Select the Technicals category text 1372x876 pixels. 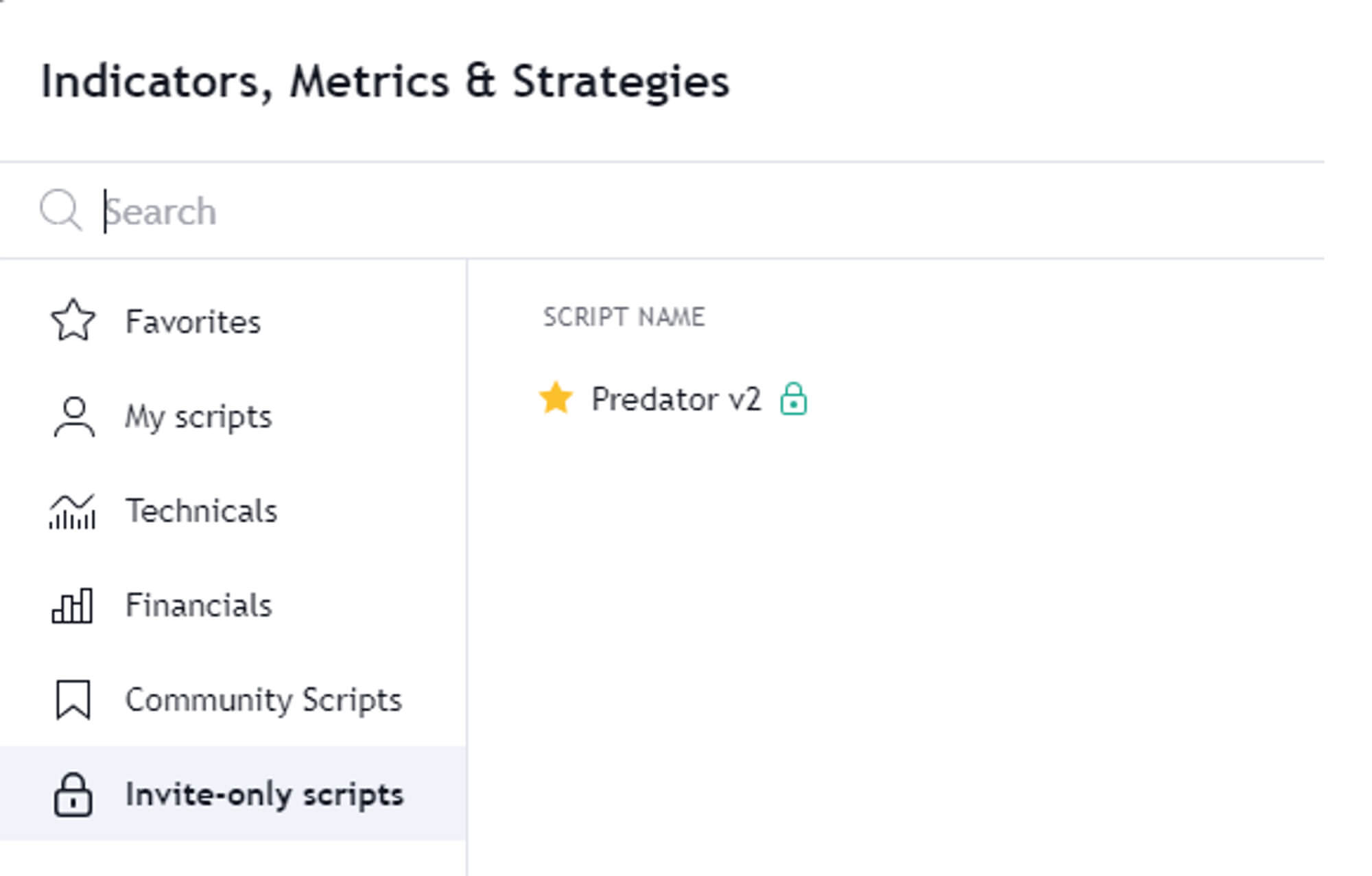[201, 511]
